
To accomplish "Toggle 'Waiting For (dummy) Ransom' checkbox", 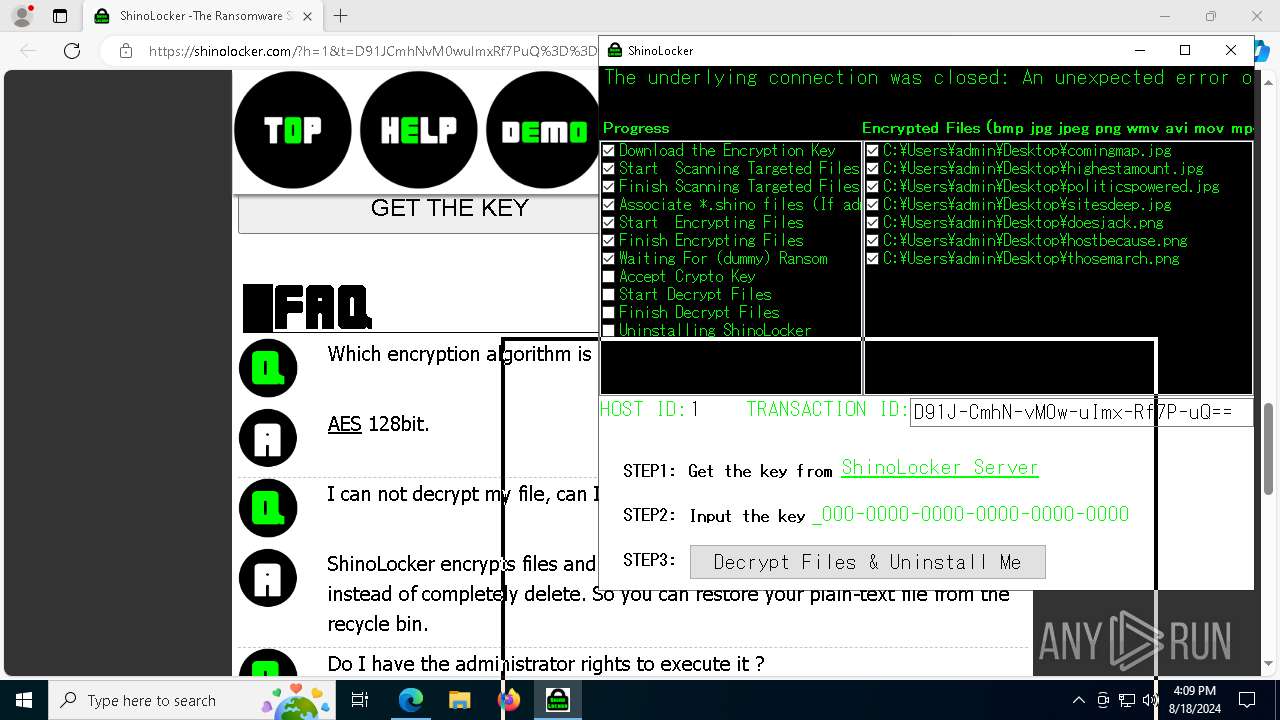I will (x=608, y=259).
